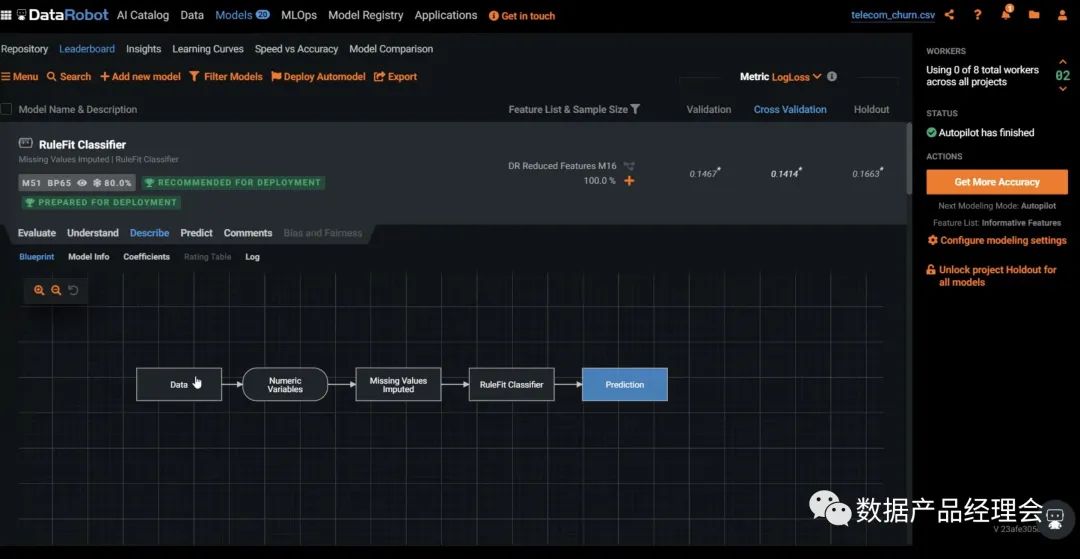
Task: Click the Data blueprint node
Action: (179, 384)
